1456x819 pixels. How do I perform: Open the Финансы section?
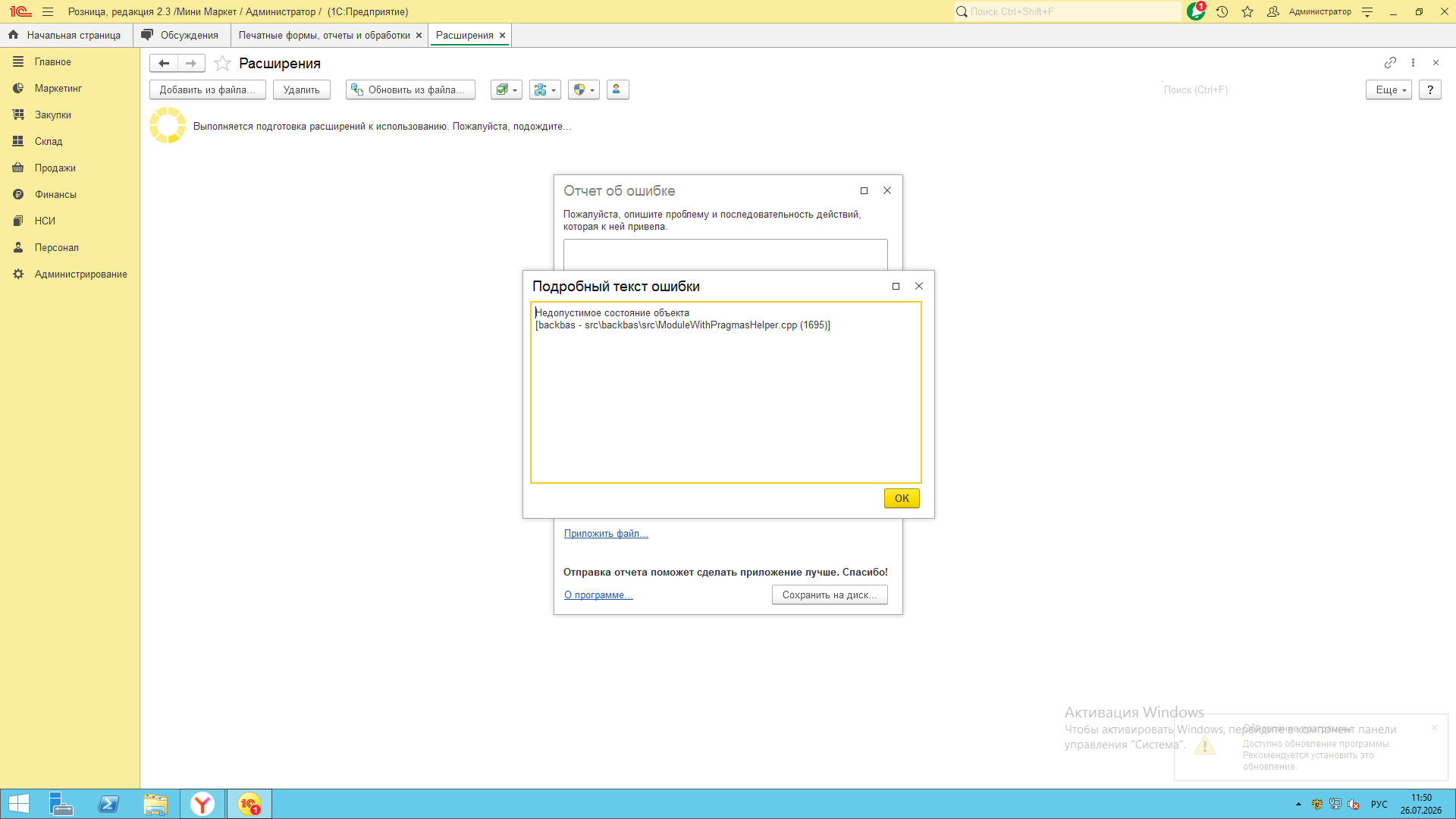70,194
